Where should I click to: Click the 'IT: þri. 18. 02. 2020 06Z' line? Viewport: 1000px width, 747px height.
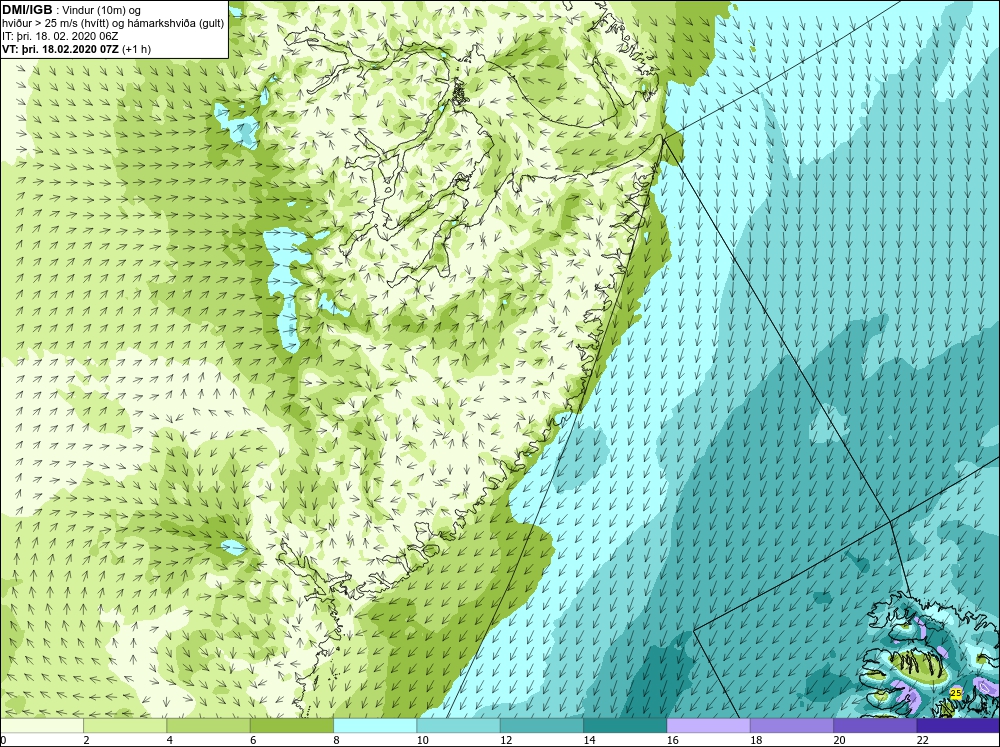(60, 36)
